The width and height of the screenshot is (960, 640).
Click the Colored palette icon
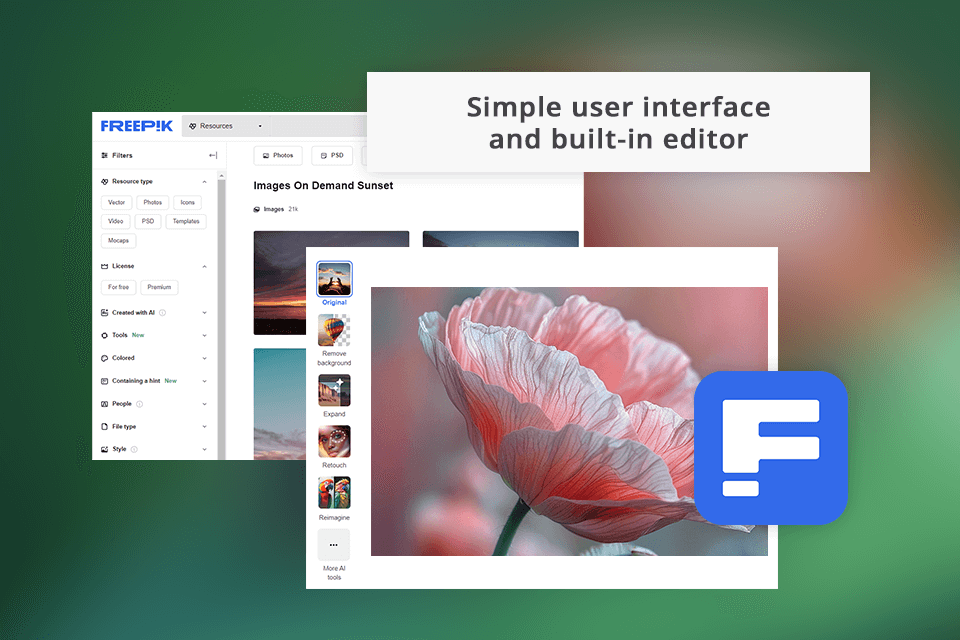(x=104, y=358)
